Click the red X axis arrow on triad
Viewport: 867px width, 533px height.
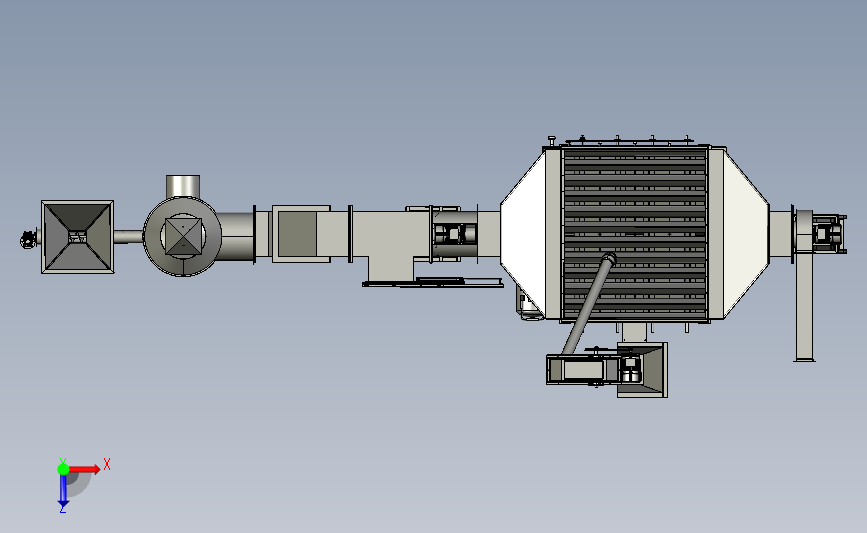click(85, 469)
